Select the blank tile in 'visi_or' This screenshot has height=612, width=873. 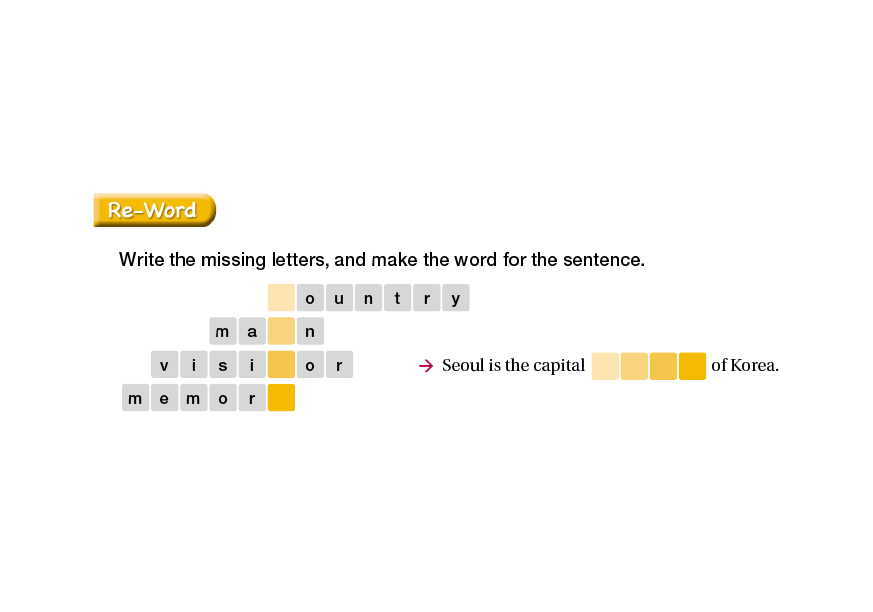click(x=281, y=365)
